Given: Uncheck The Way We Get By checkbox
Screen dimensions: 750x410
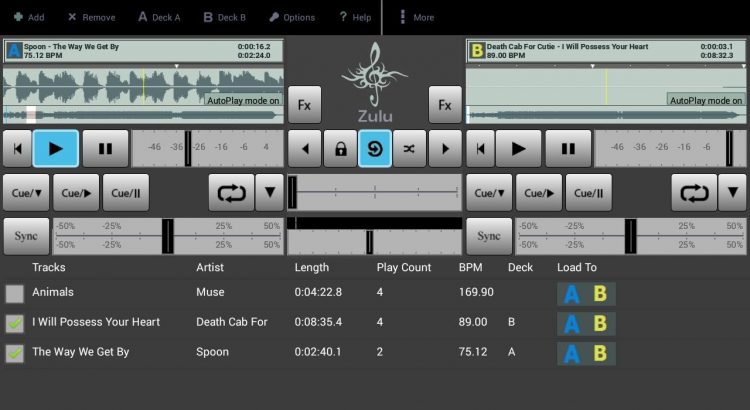Looking at the screenshot, I should click(14, 353).
